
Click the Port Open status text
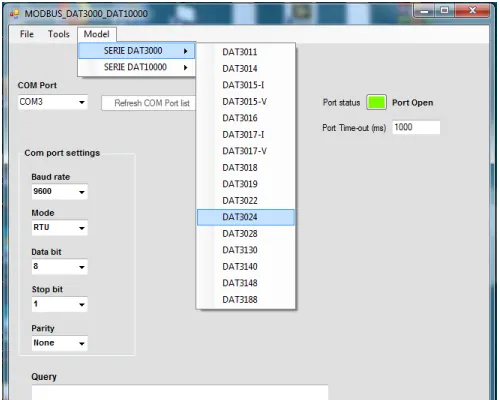[413, 103]
